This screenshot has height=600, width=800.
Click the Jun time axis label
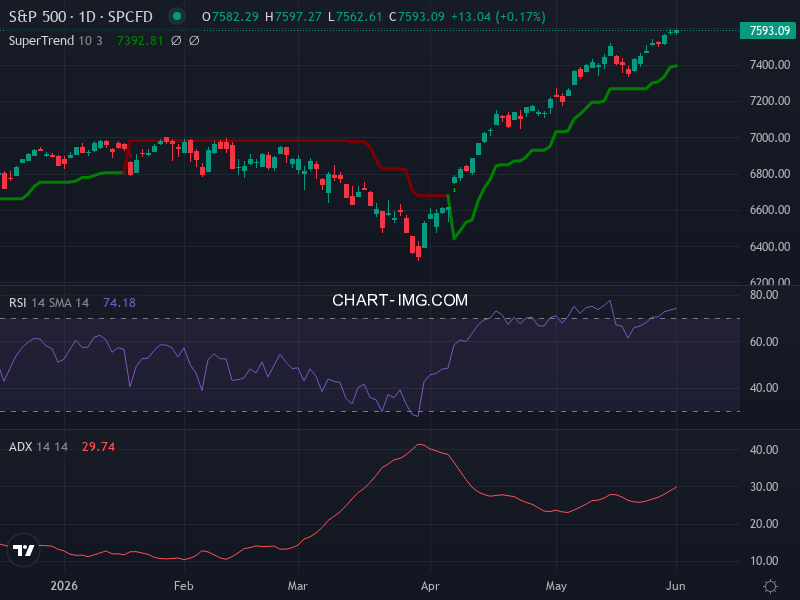coord(676,586)
